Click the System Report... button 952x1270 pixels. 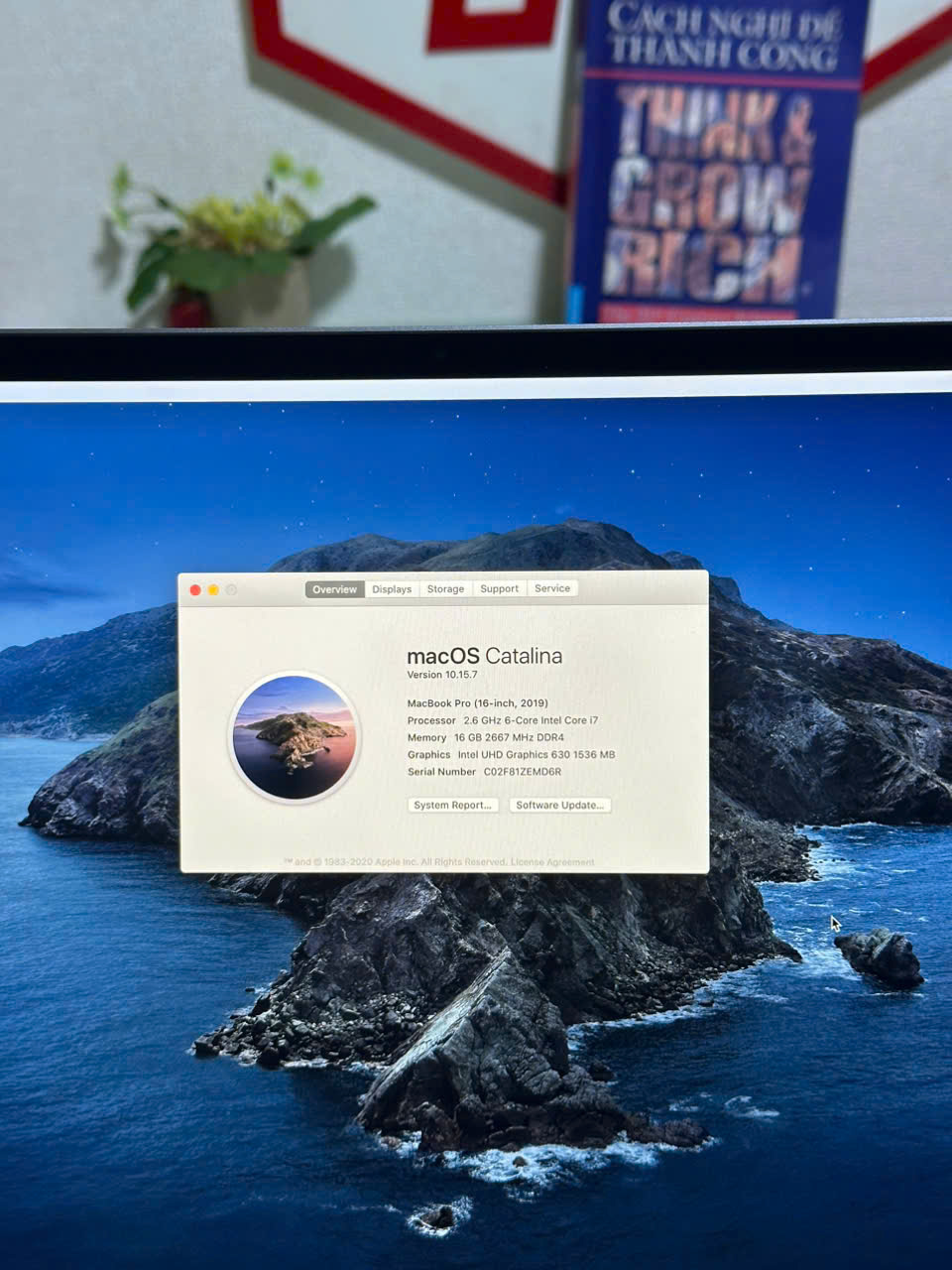(x=452, y=805)
